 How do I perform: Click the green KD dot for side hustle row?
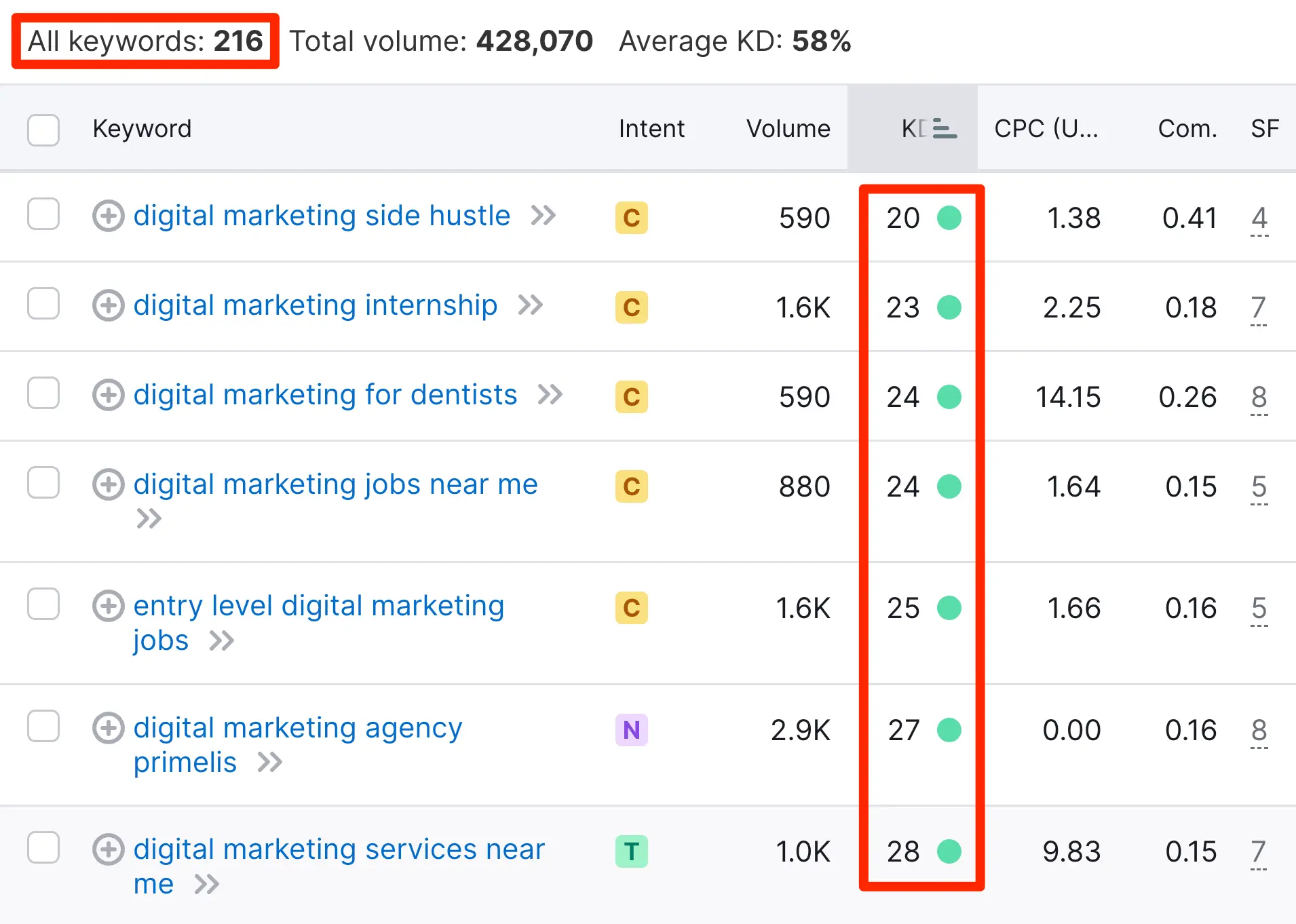[949, 218]
